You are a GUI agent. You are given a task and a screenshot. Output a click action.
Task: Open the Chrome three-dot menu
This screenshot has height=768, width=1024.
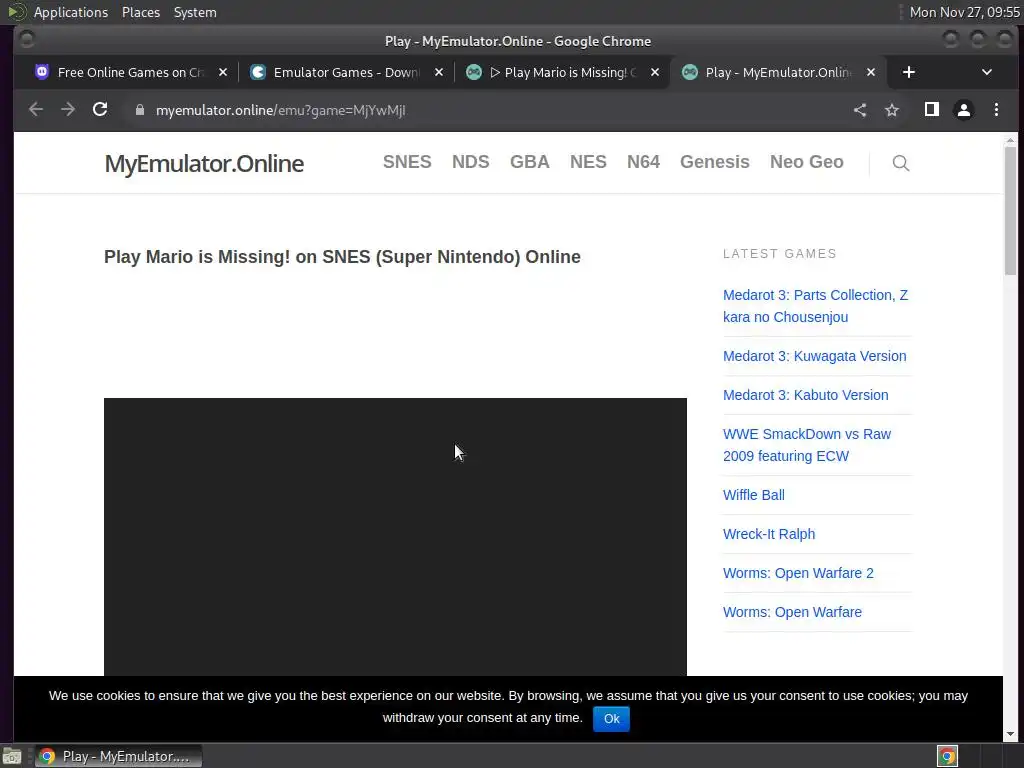pyautogui.click(x=996, y=110)
